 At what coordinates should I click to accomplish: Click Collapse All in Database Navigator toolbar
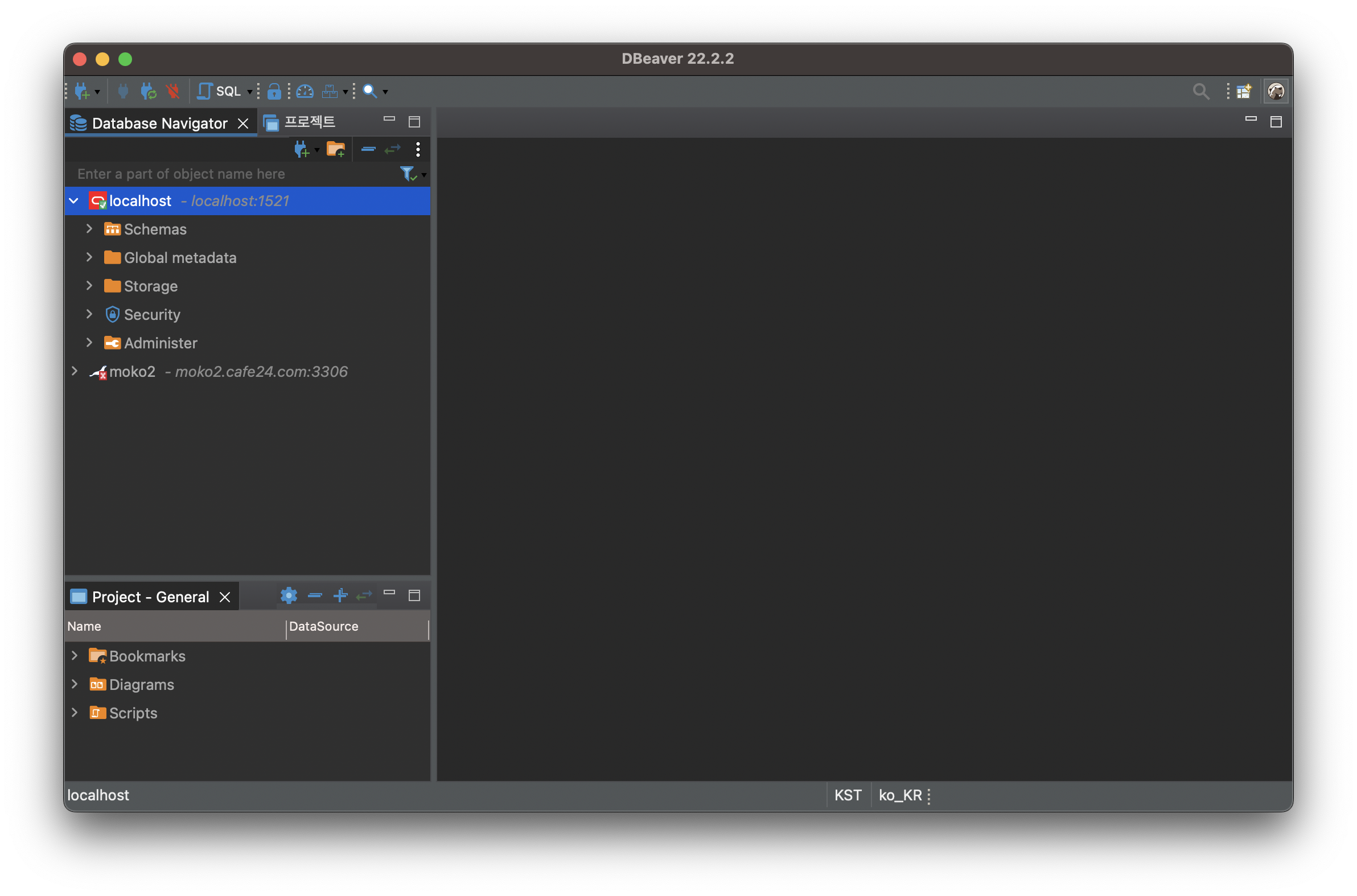(368, 150)
